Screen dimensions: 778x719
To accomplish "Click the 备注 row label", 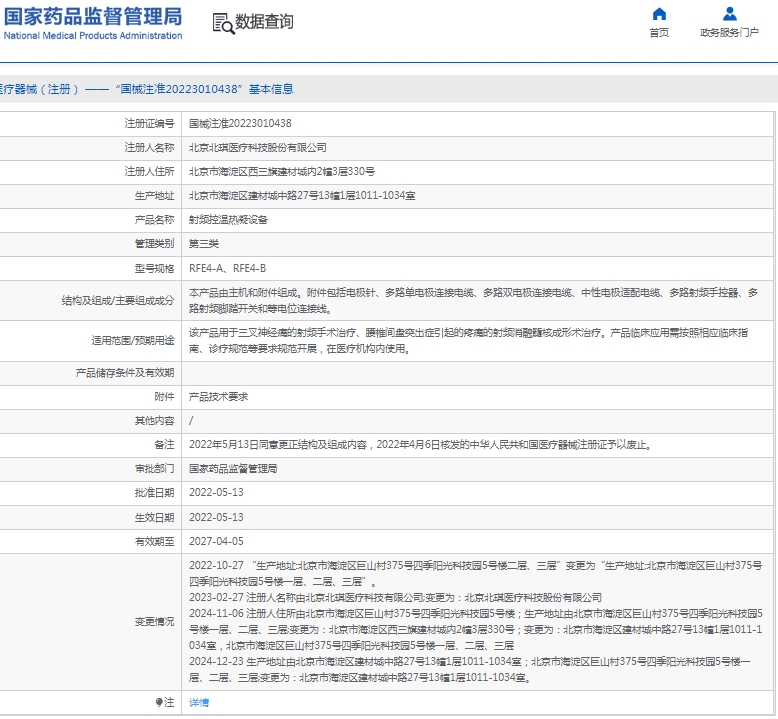I will [x=164, y=445].
